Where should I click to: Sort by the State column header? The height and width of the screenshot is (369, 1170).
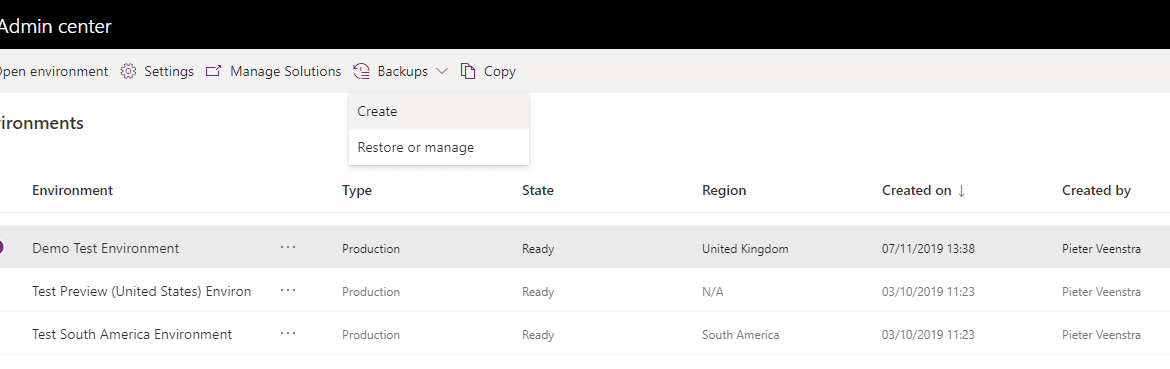tap(538, 190)
